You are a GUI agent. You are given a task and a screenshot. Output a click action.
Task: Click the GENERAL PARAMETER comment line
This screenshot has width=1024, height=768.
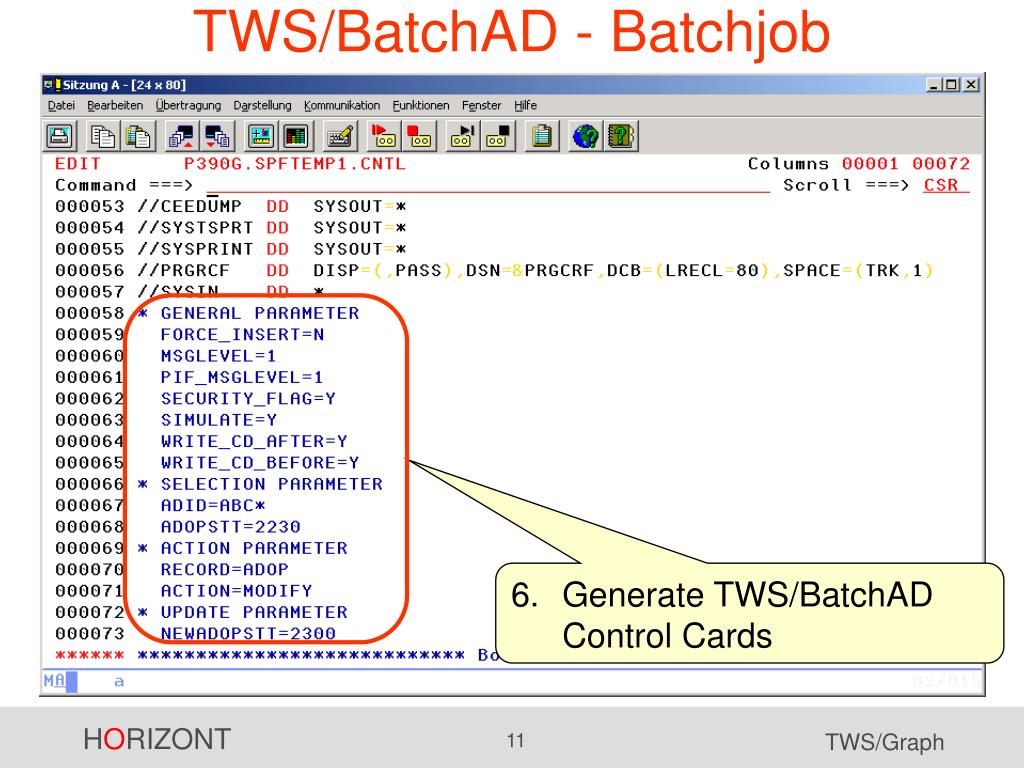(x=248, y=313)
